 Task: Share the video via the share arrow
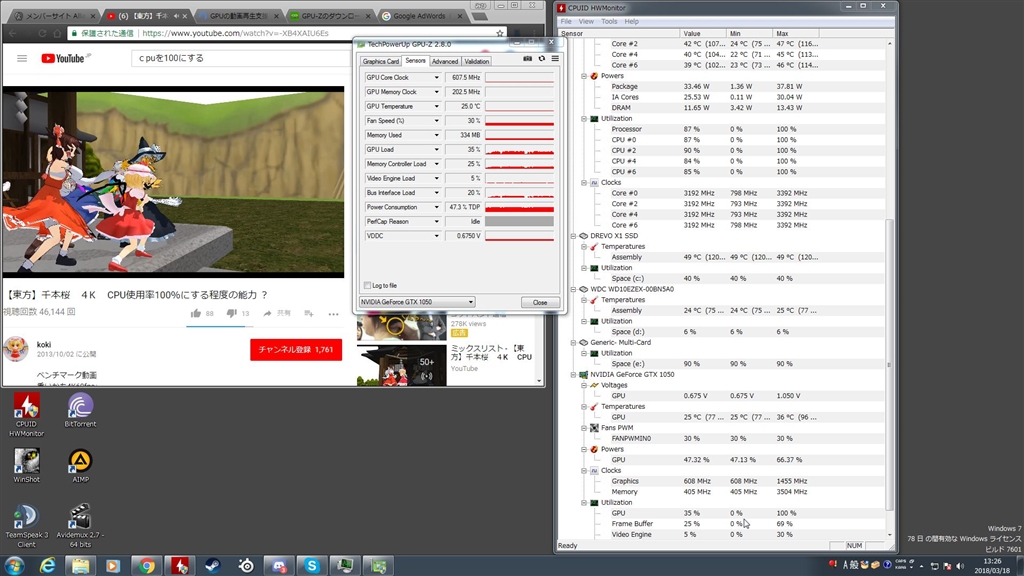point(267,313)
